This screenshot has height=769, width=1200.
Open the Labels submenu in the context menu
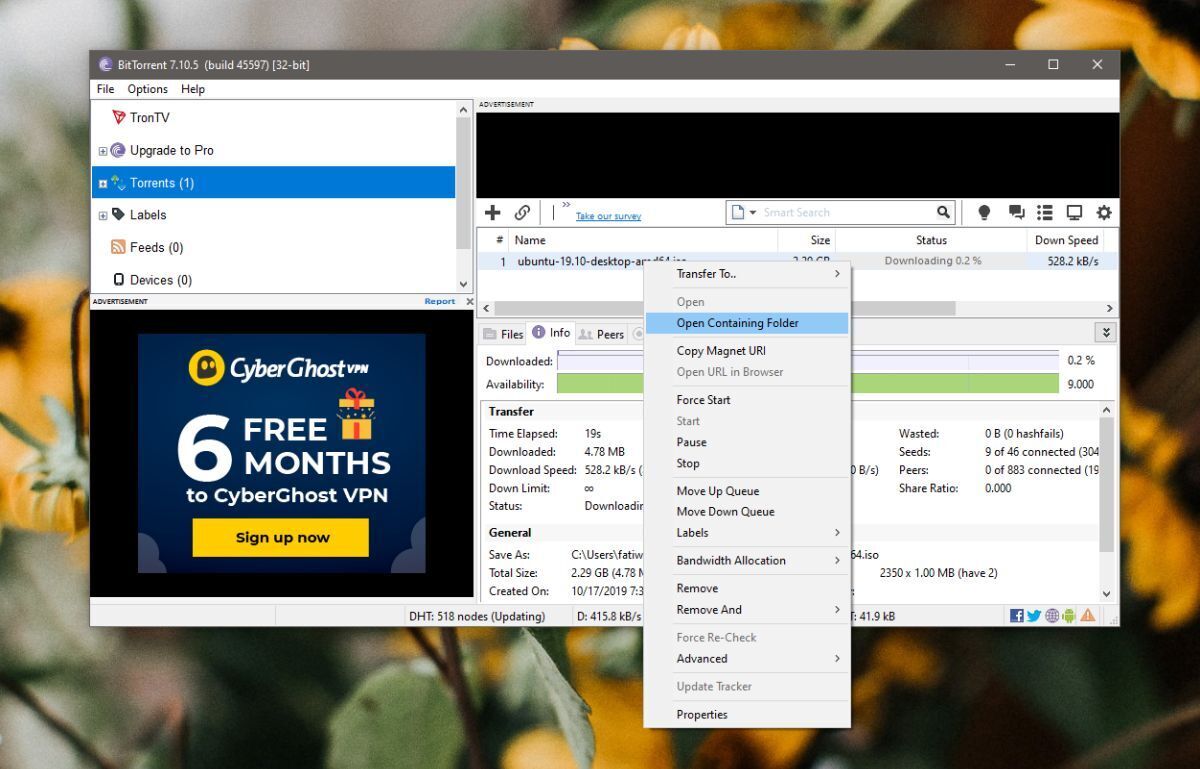pos(747,532)
